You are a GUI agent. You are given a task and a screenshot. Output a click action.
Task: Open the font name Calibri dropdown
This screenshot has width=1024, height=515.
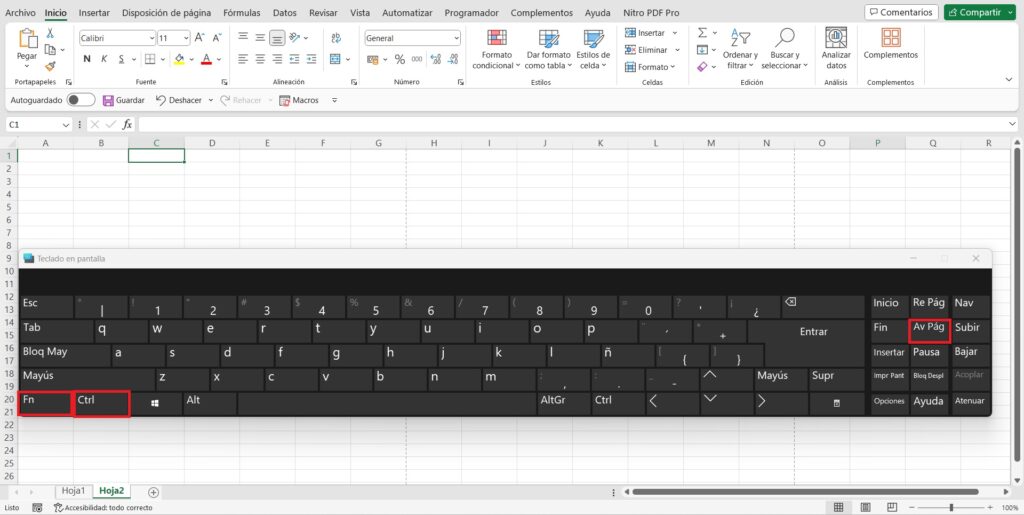click(x=152, y=39)
